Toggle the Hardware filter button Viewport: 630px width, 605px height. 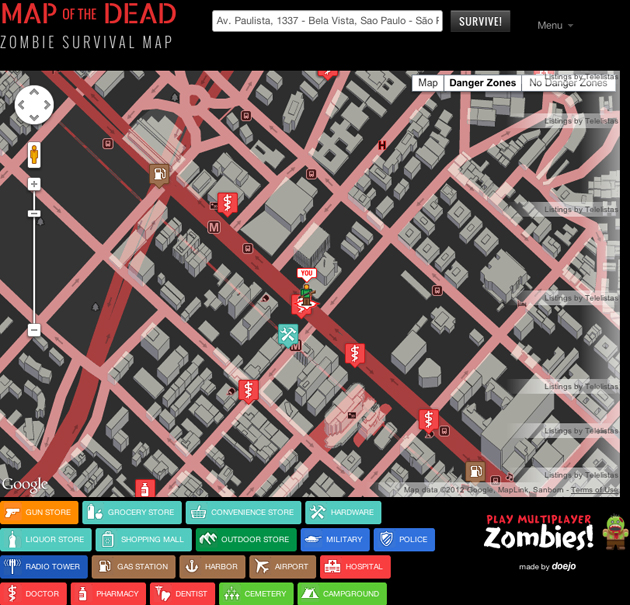tap(343, 512)
